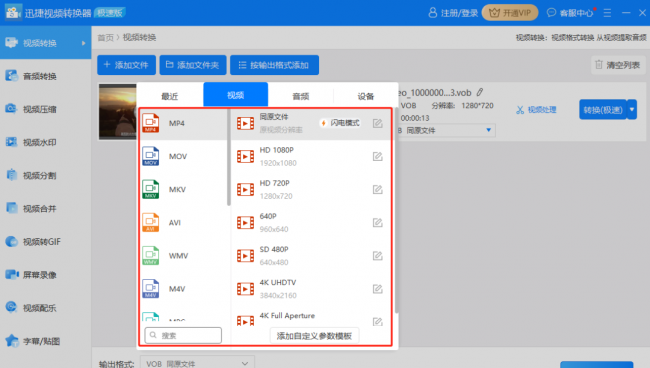
Task: Select the SD 480P preset row
Action: point(311,256)
